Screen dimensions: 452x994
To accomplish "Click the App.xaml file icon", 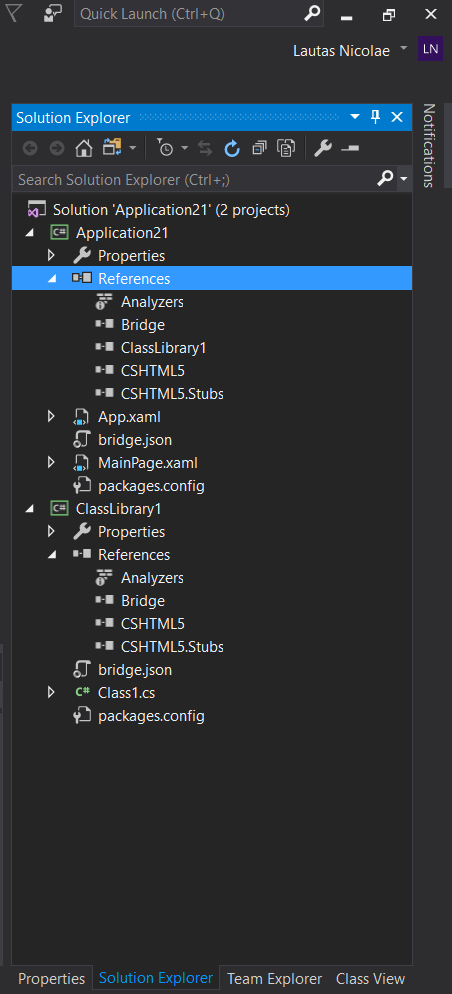I will 82,417.
